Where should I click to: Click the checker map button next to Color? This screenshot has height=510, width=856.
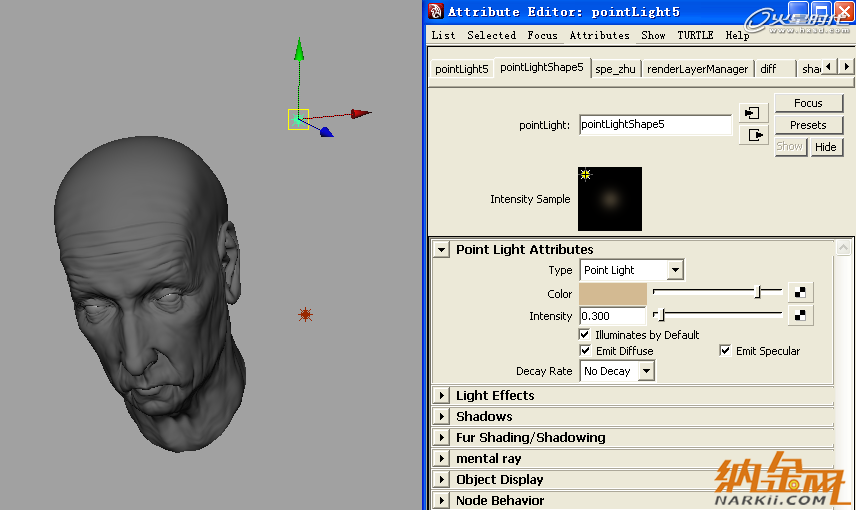tap(800, 293)
